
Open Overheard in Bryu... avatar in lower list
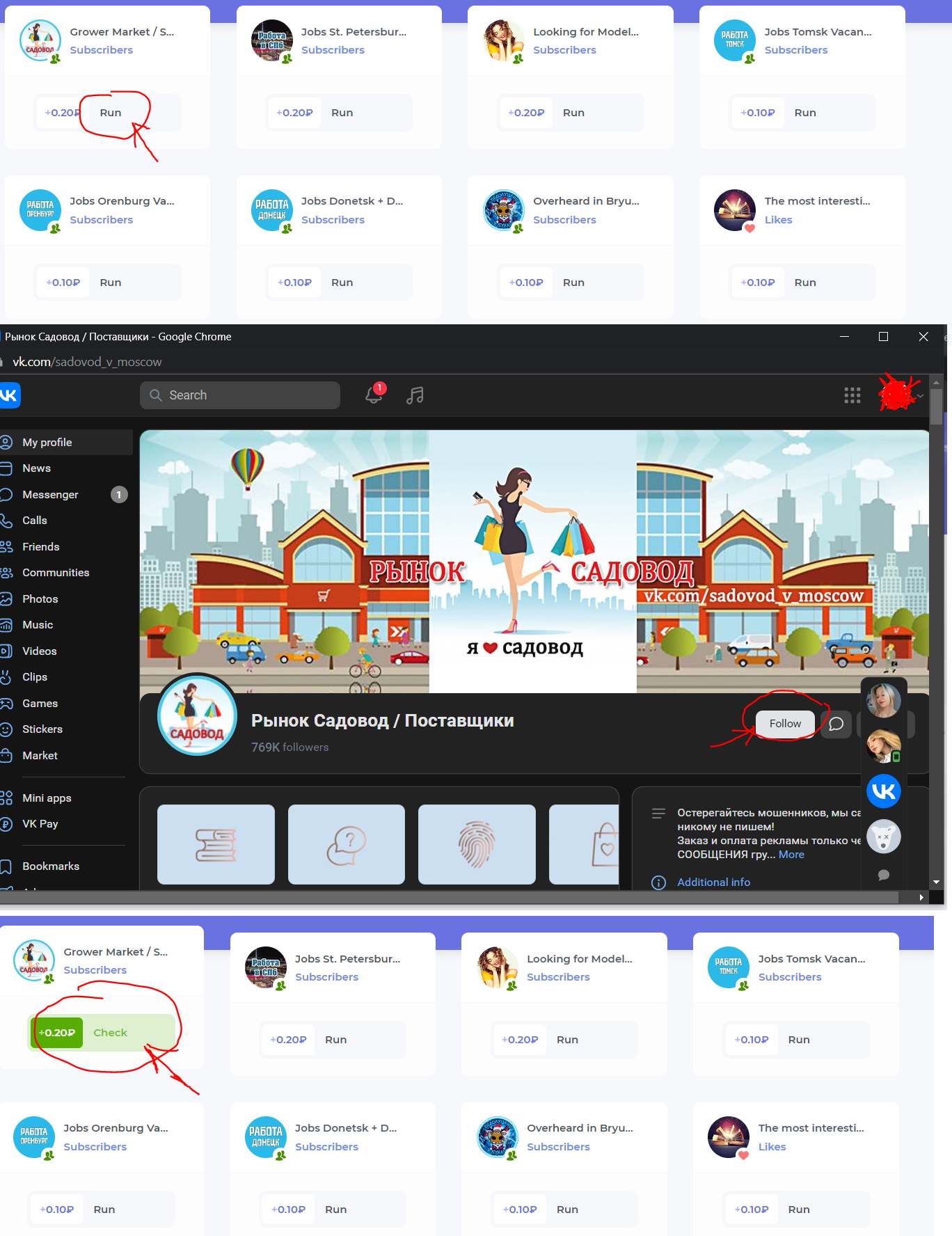click(498, 1137)
